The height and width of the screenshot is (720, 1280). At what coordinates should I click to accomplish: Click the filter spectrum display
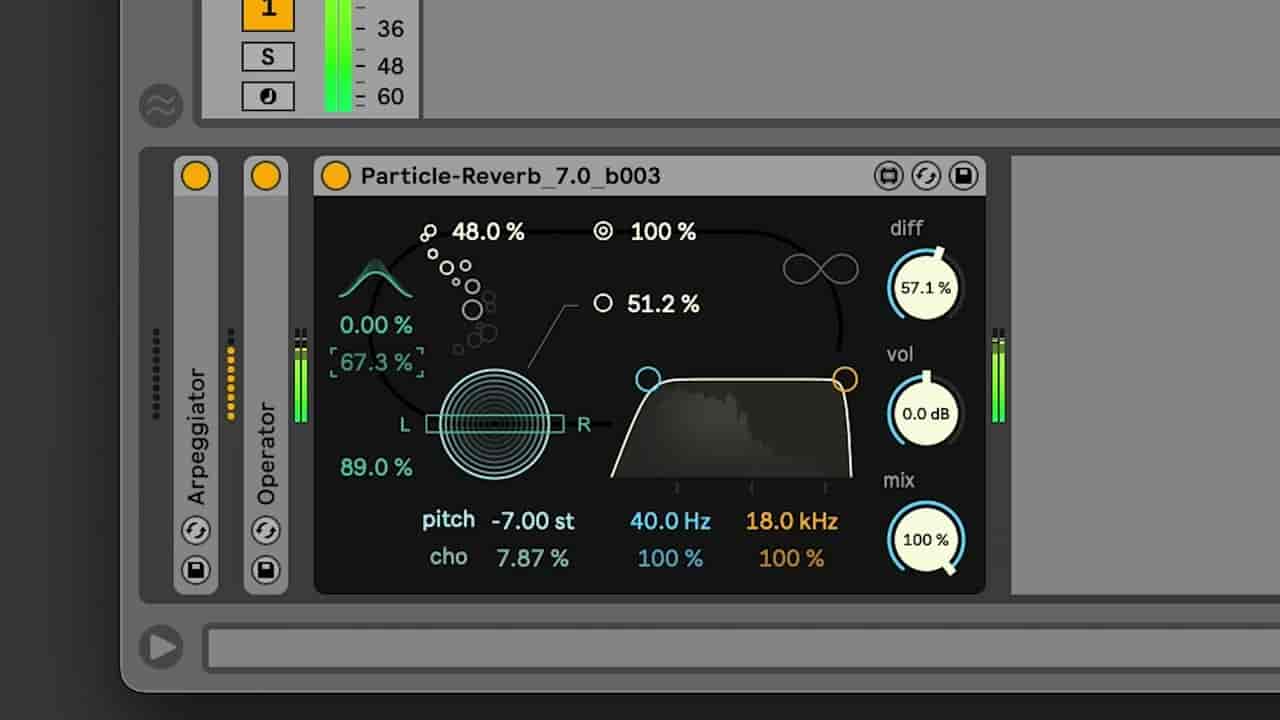coord(732,428)
